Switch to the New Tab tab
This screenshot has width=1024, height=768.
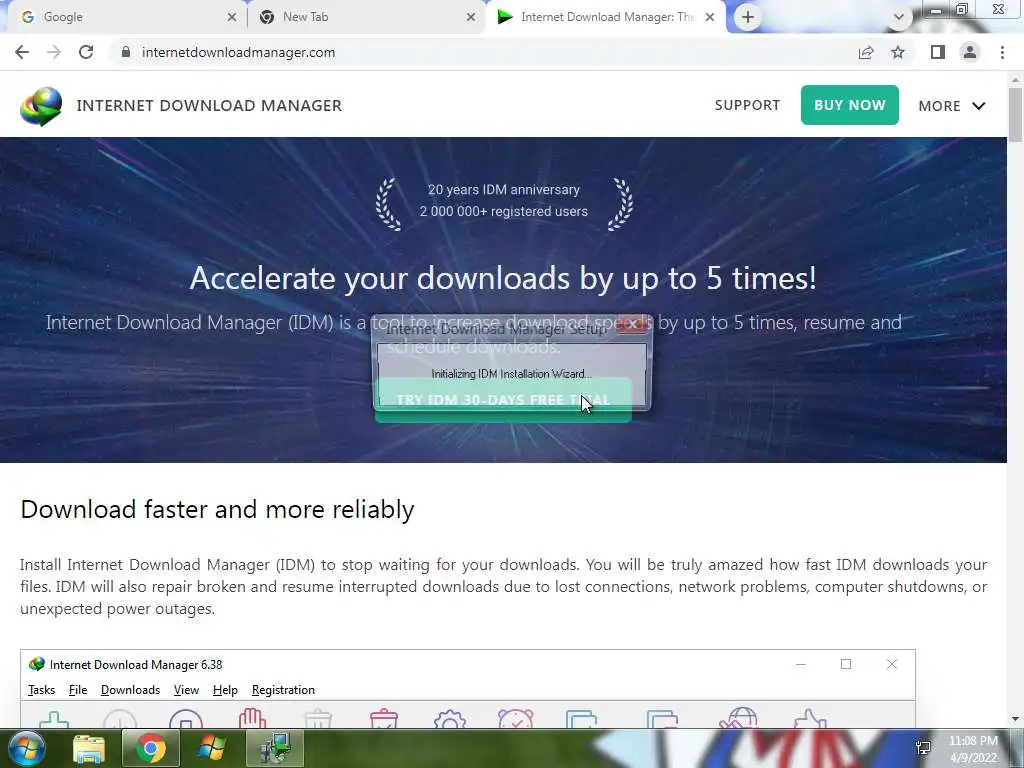point(366,17)
